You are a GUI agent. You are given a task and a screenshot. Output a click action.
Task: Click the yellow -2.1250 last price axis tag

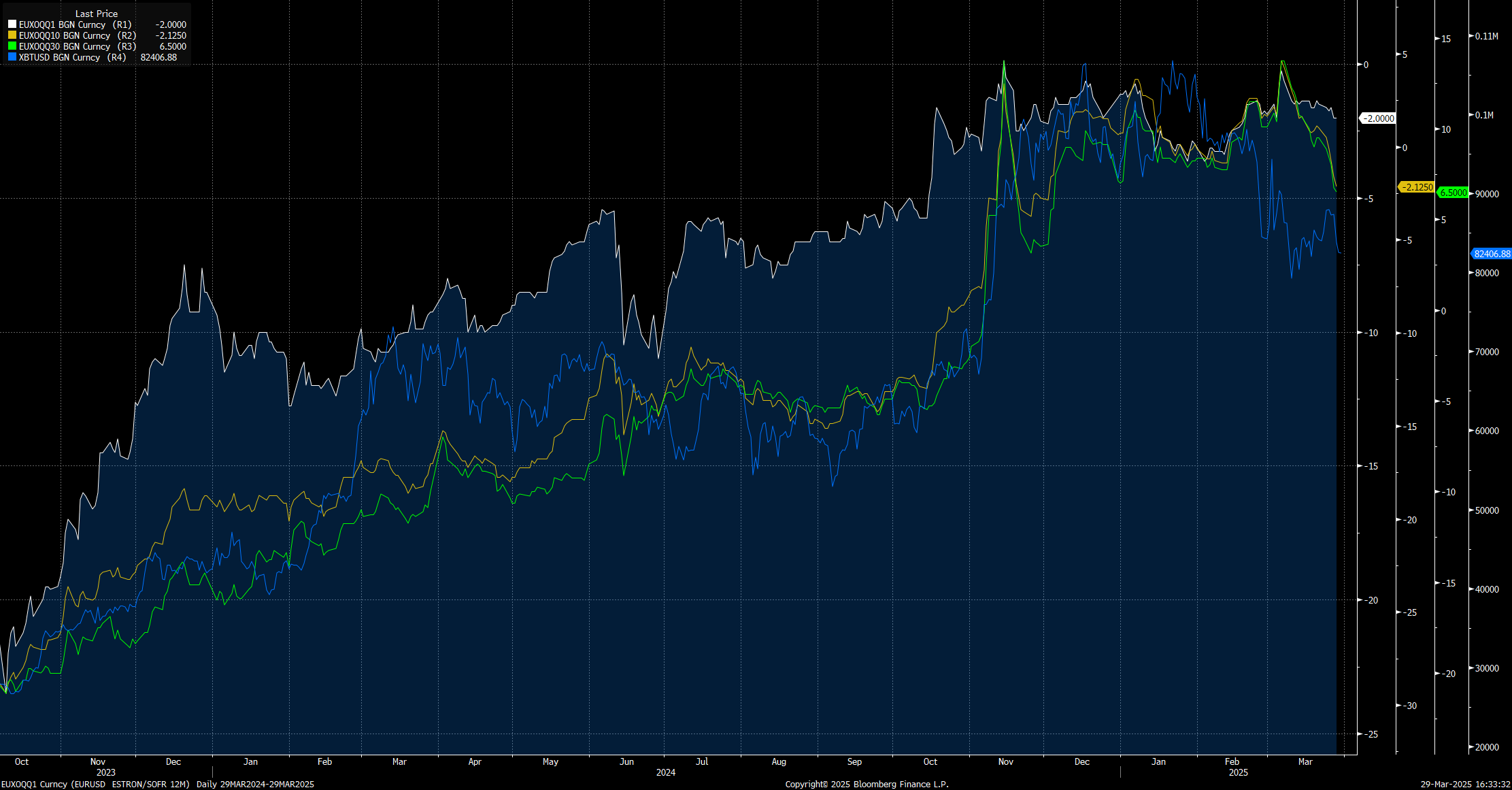(x=1417, y=187)
